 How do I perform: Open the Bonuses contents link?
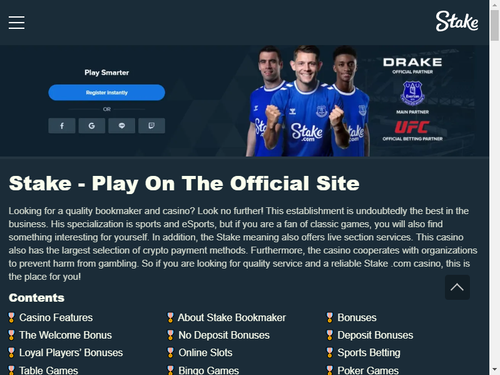(x=357, y=318)
